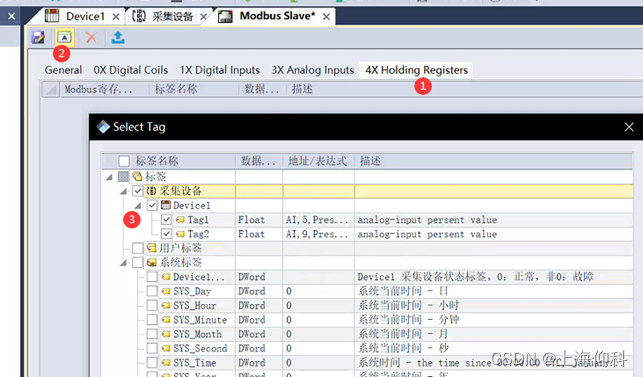Click the 采集设备 tab icon

pyautogui.click(x=139, y=16)
